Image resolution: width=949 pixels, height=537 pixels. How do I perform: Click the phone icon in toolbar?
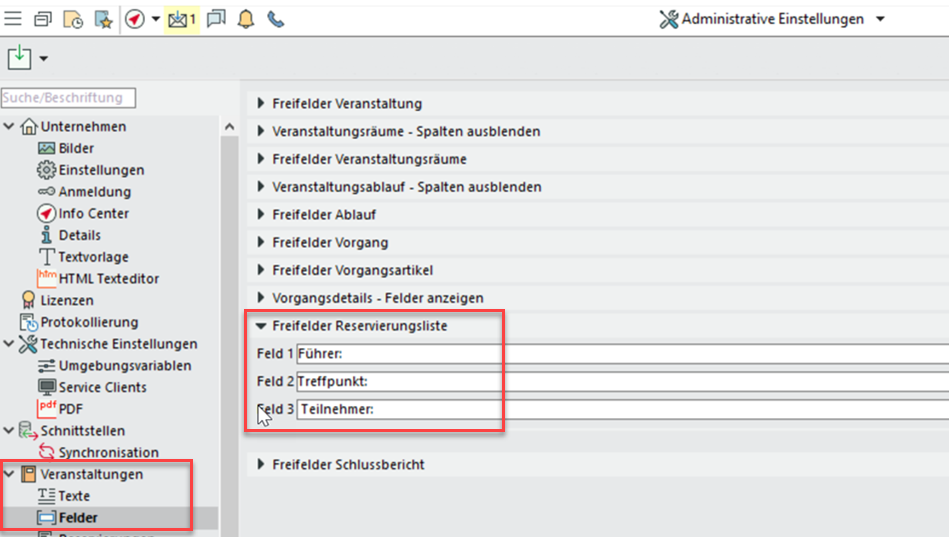(x=275, y=19)
